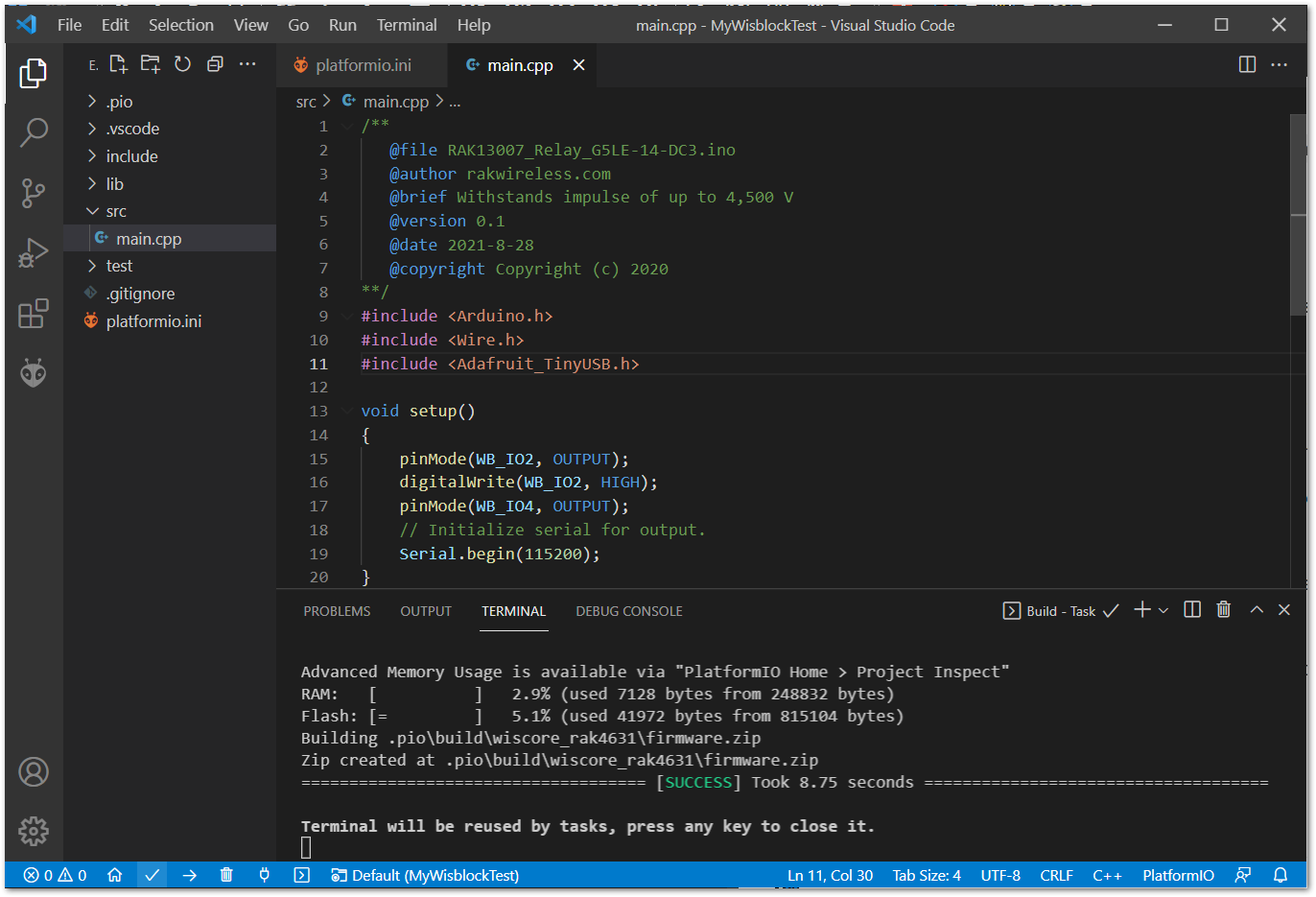Image resolution: width=1316 pixels, height=897 pixels.
Task: Create a new file in explorer
Action: click(x=119, y=64)
